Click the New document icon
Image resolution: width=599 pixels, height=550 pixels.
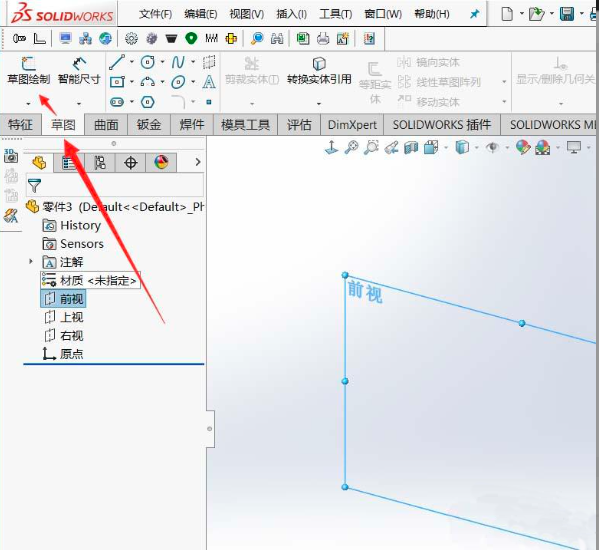tap(507, 14)
